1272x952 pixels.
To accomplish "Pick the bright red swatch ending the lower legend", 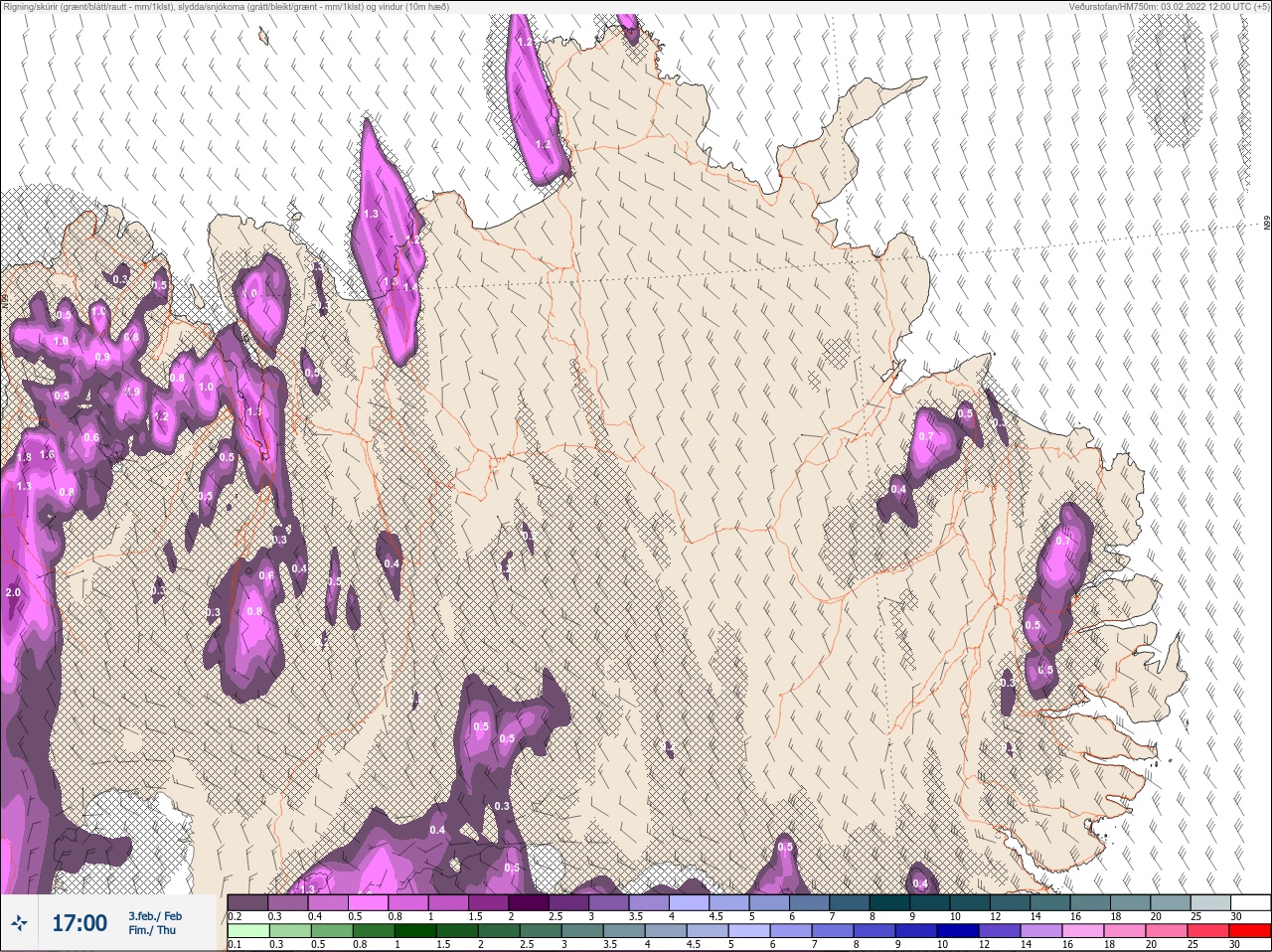I will (x=1250, y=932).
